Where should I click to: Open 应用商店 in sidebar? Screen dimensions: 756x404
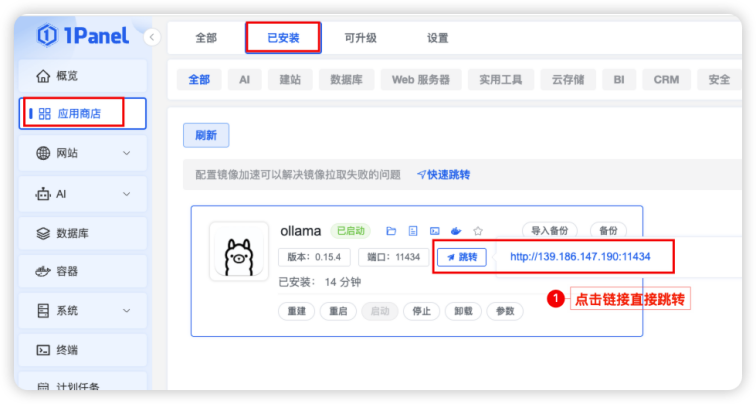(82, 114)
